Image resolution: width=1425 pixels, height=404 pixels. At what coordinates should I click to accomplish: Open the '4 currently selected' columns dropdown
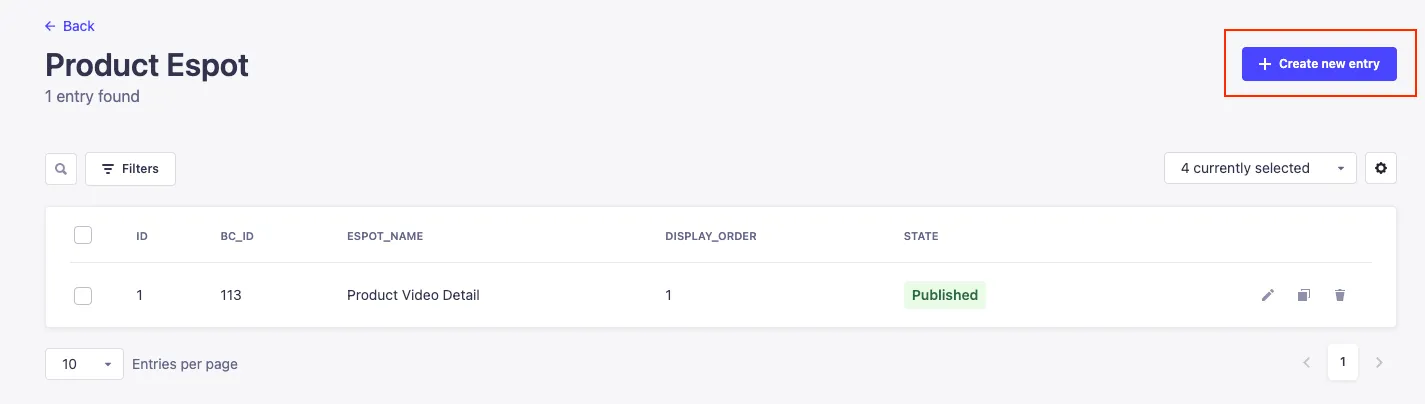1260,168
